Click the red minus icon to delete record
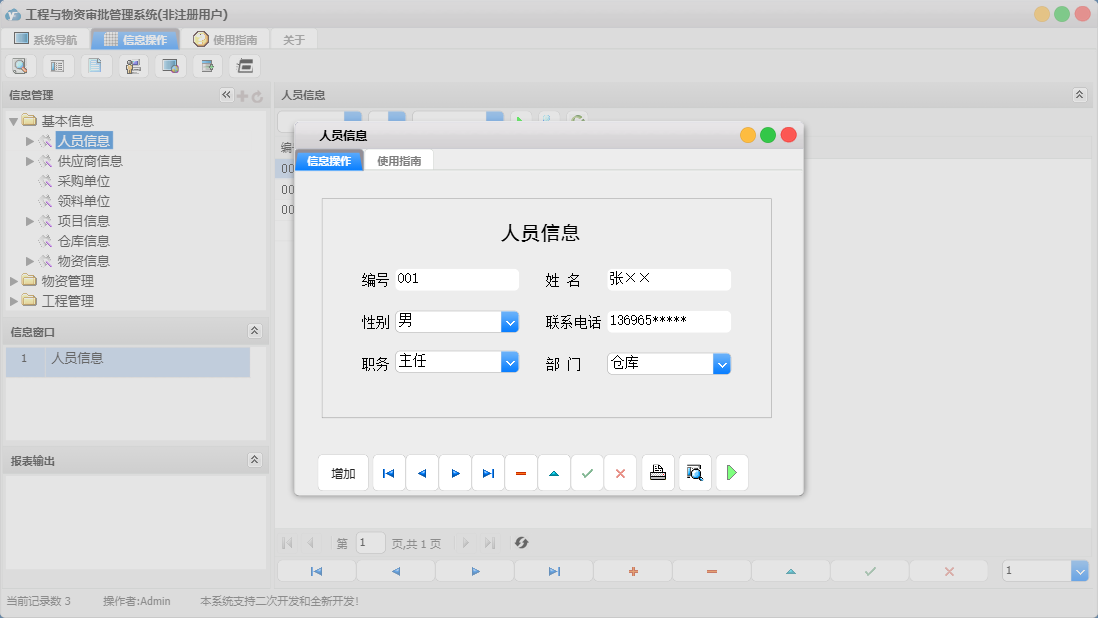This screenshot has width=1098, height=618. (x=521, y=472)
